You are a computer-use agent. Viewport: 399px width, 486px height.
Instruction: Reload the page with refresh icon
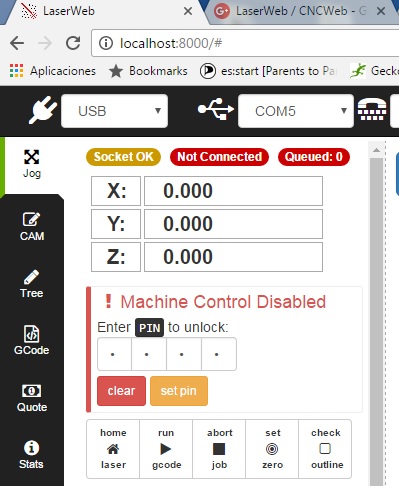point(73,43)
